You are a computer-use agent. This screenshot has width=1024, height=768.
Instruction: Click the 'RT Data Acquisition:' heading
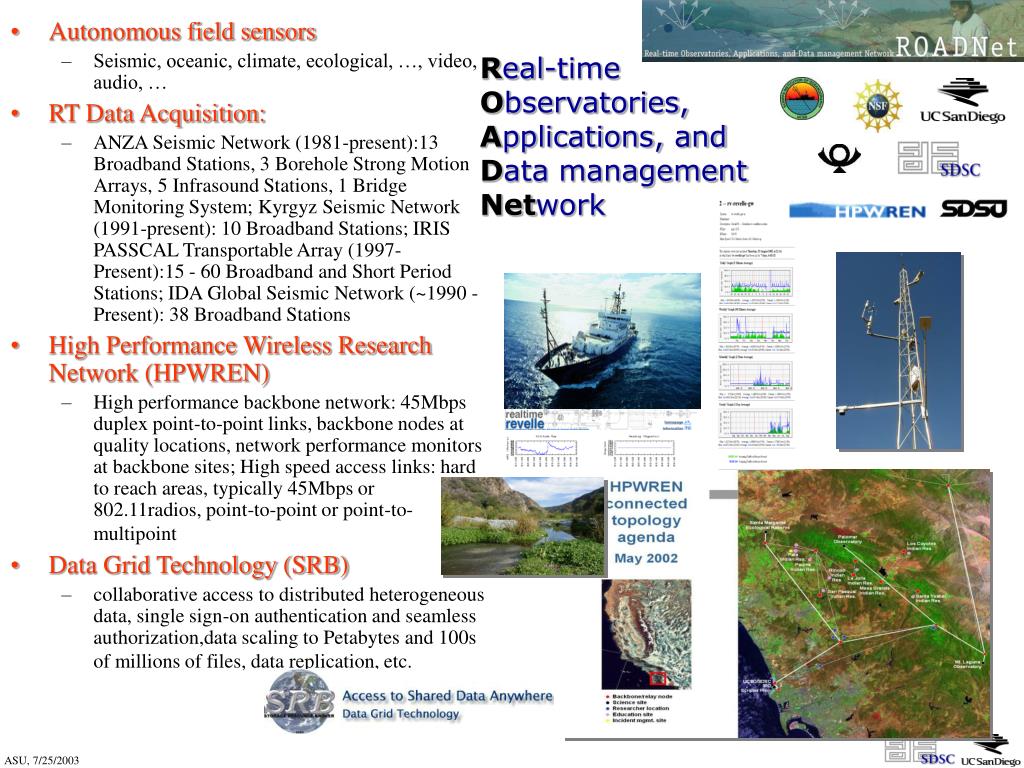(157, 113)
